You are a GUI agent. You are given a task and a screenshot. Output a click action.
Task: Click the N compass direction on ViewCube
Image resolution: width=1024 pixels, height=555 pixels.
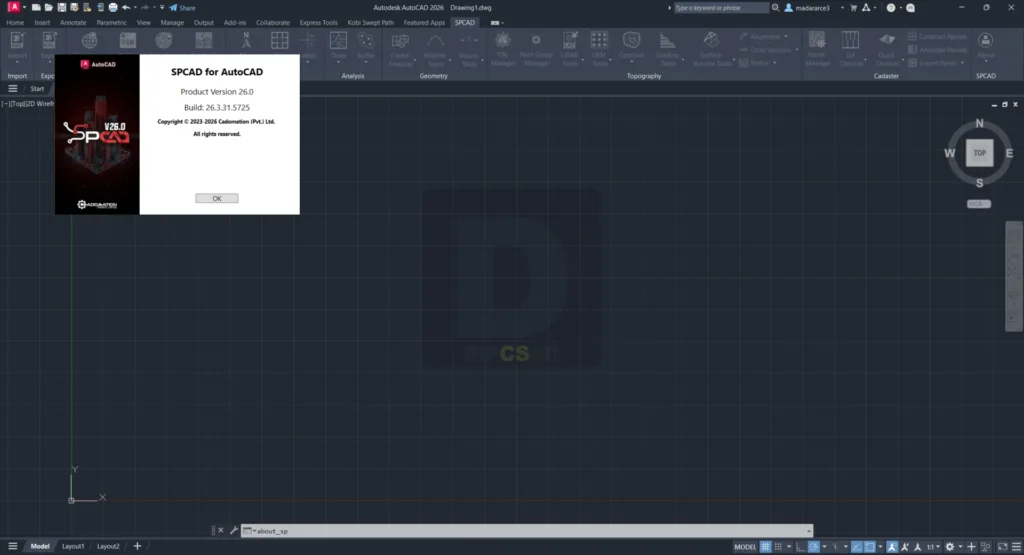(x=979, y=123)
